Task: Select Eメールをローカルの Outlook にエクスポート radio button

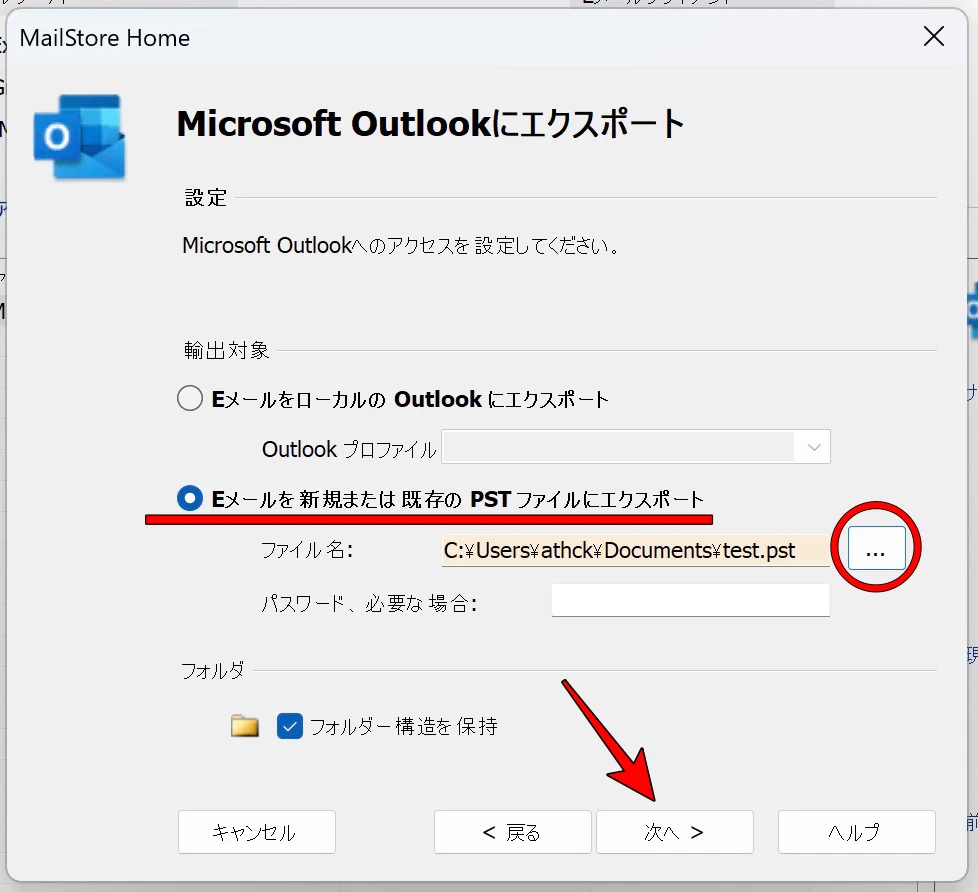Action: point(190,399)
